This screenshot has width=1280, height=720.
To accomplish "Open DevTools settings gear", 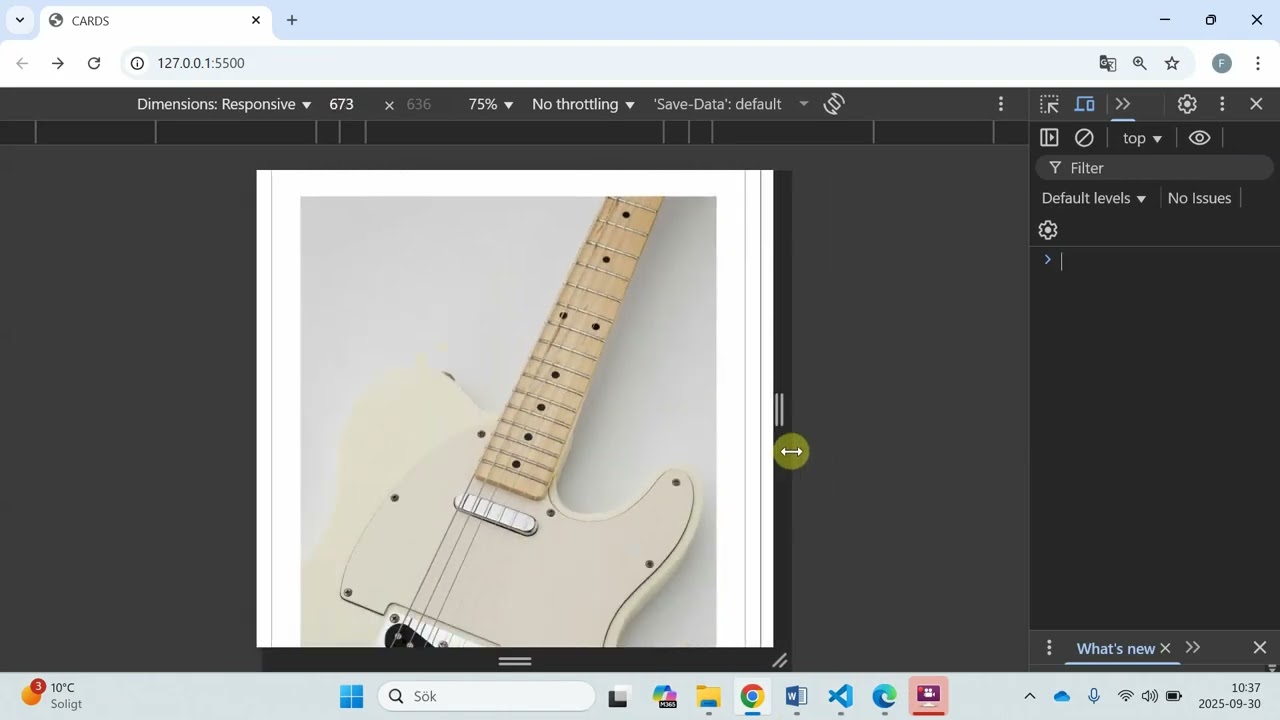I will pyautogui.click(x=1187, y=104).
